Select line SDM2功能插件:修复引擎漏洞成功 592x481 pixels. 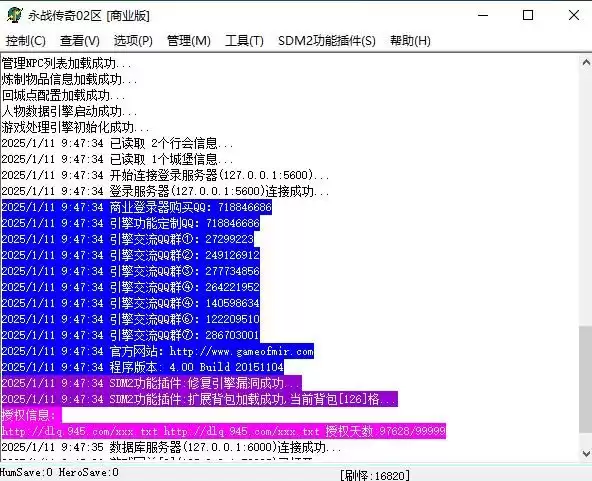(x=152, y=384)
